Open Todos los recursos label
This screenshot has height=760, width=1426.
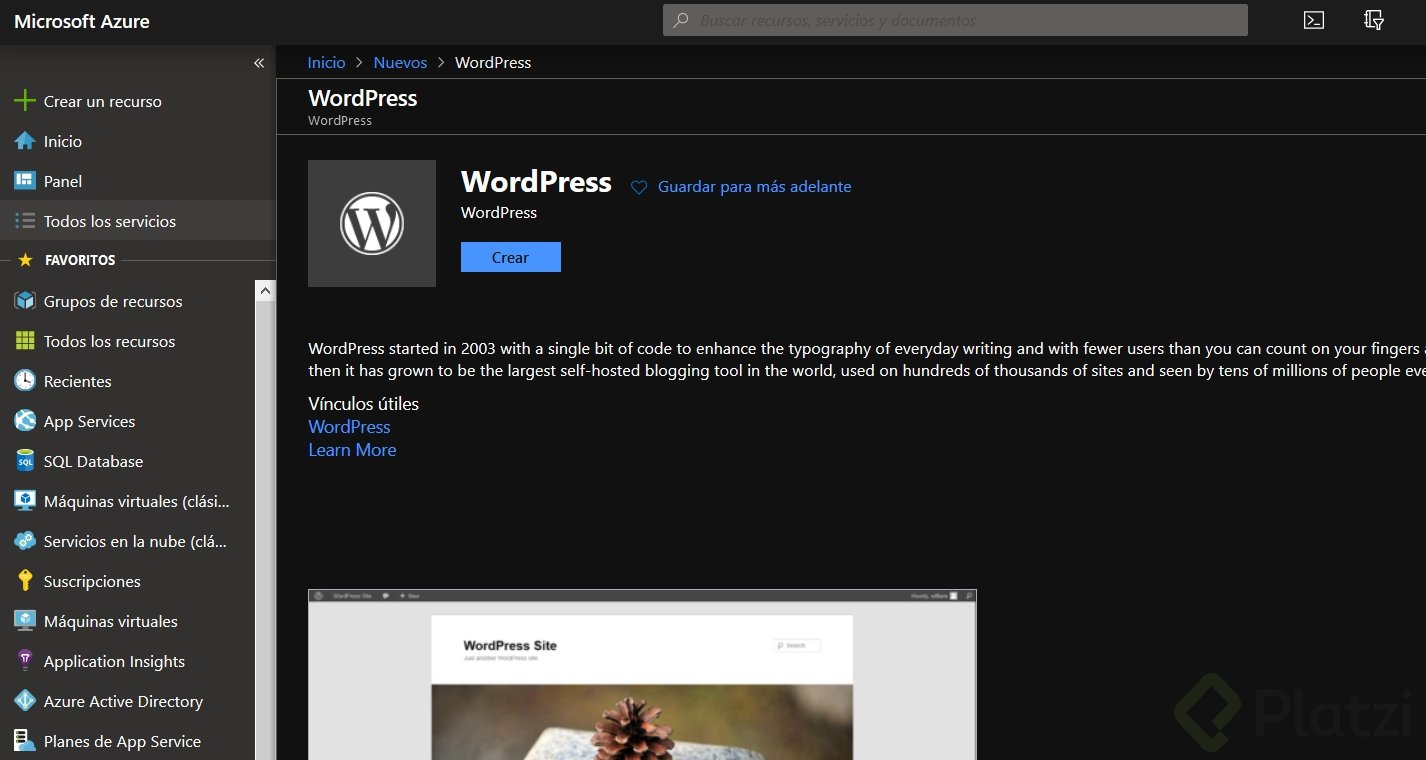tap(110, 341)
